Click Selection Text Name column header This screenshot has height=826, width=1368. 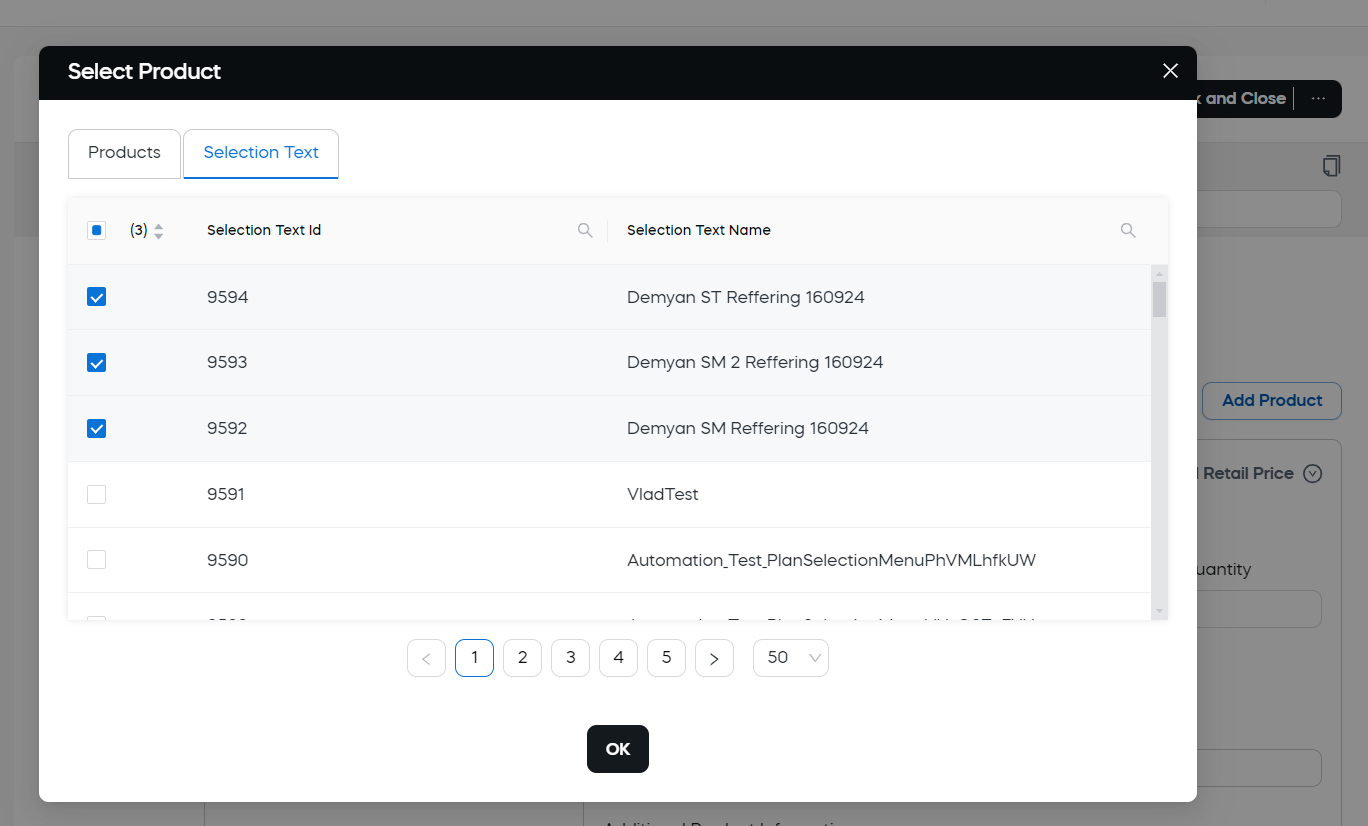pos(699,231)
